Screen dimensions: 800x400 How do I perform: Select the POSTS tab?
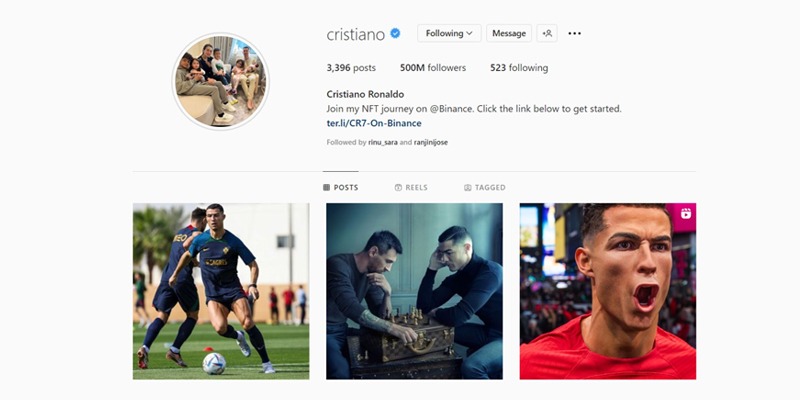coord(341,187)
